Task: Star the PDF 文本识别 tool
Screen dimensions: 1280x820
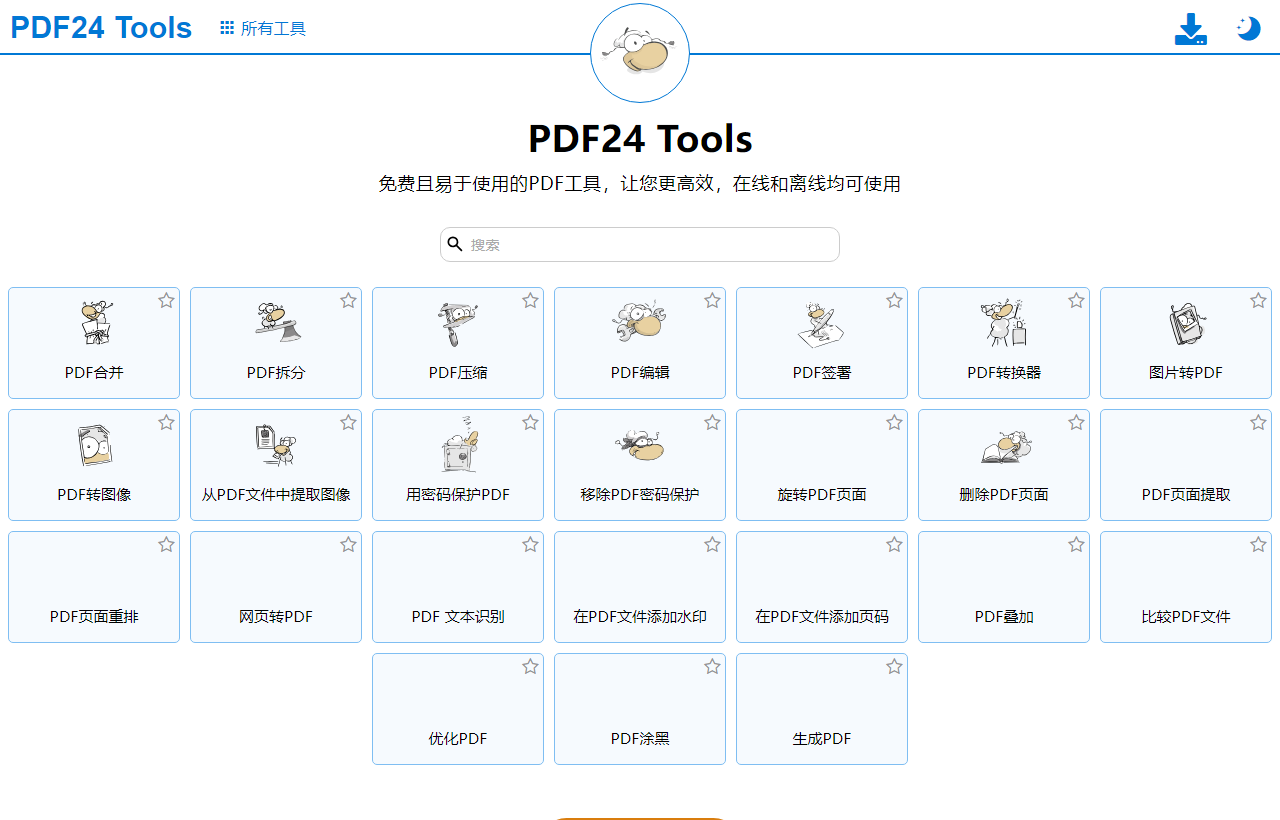Action: pos(530,544)
